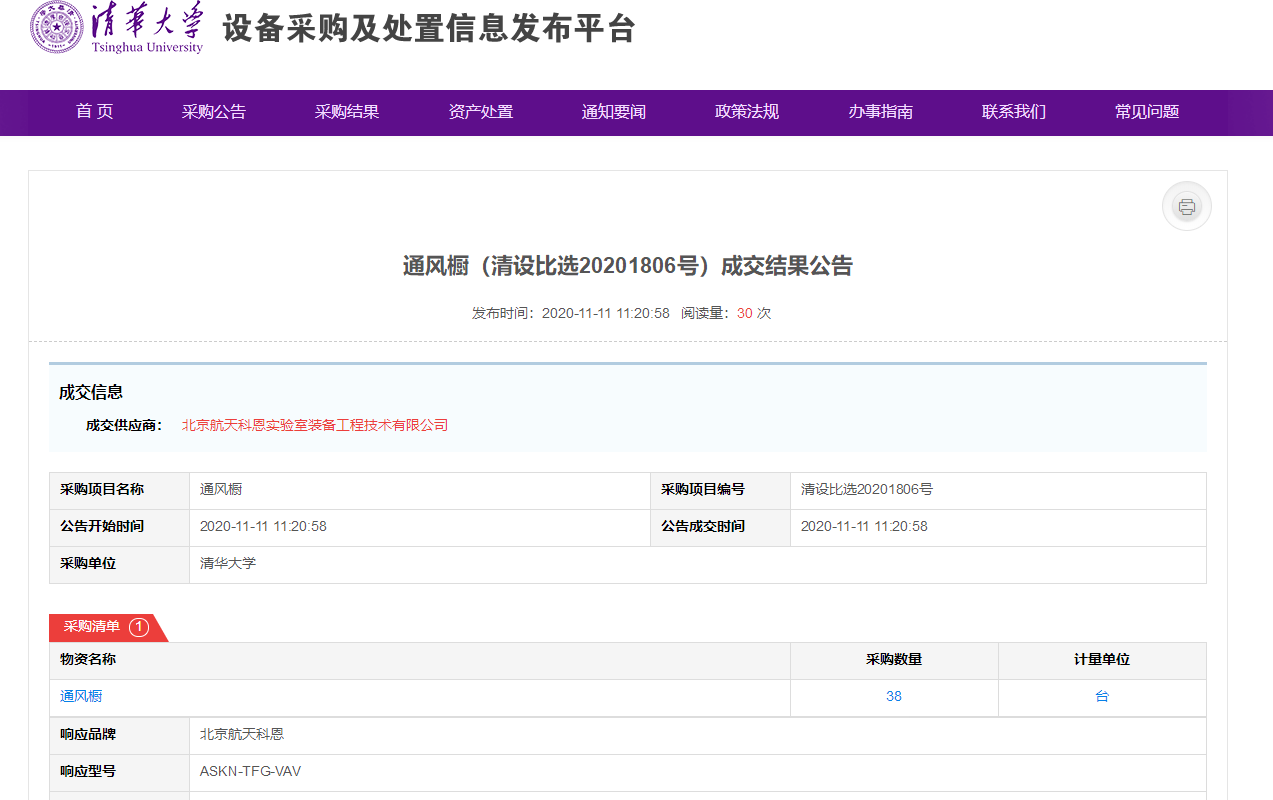The width and height of the screenshot is (1273, 800).
Task: Open the 办事指南 page
Action: (x=879, y=112)
